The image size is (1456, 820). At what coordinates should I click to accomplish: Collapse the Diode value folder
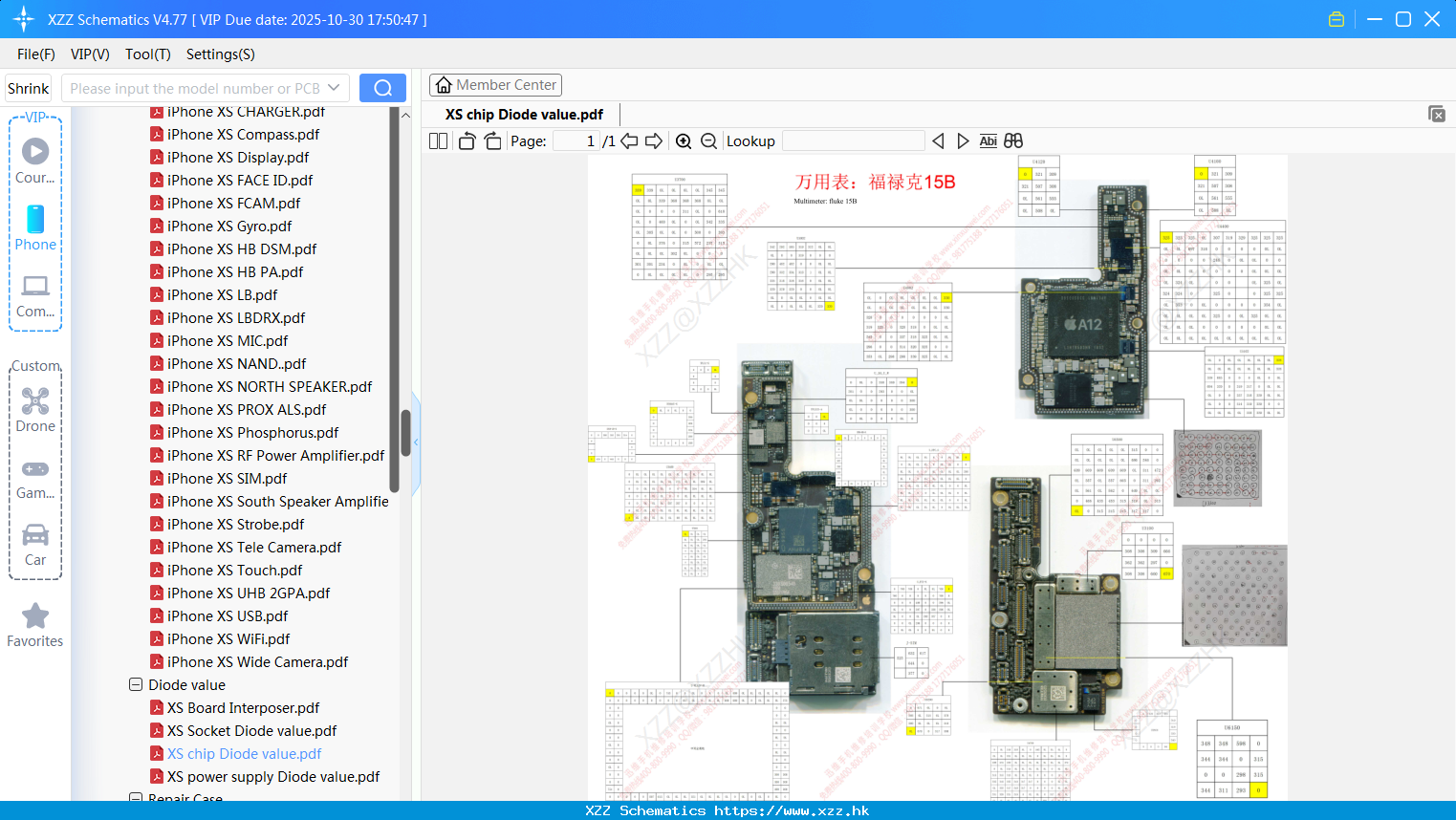coord(136,685)
